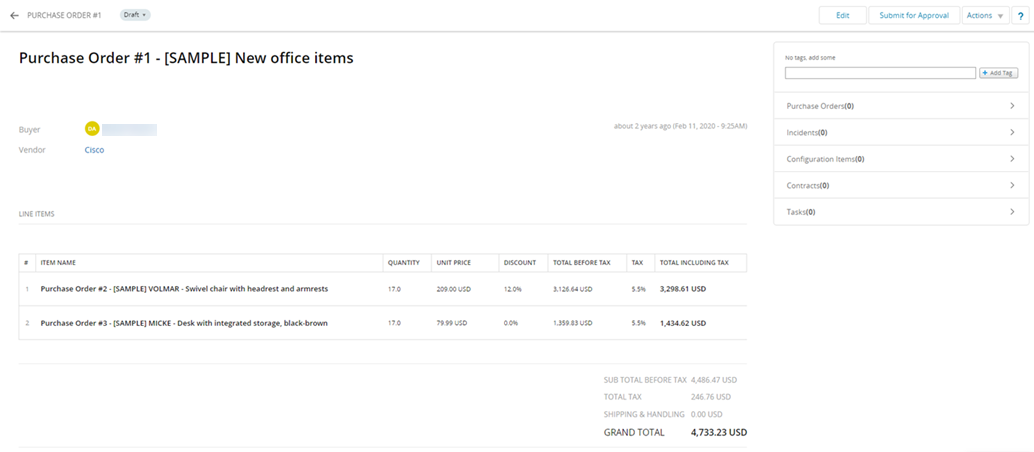Click the back arrow icon
The width and height of the screenshot is (1034, 452).
pyautogui.click(x=14, y=16)
